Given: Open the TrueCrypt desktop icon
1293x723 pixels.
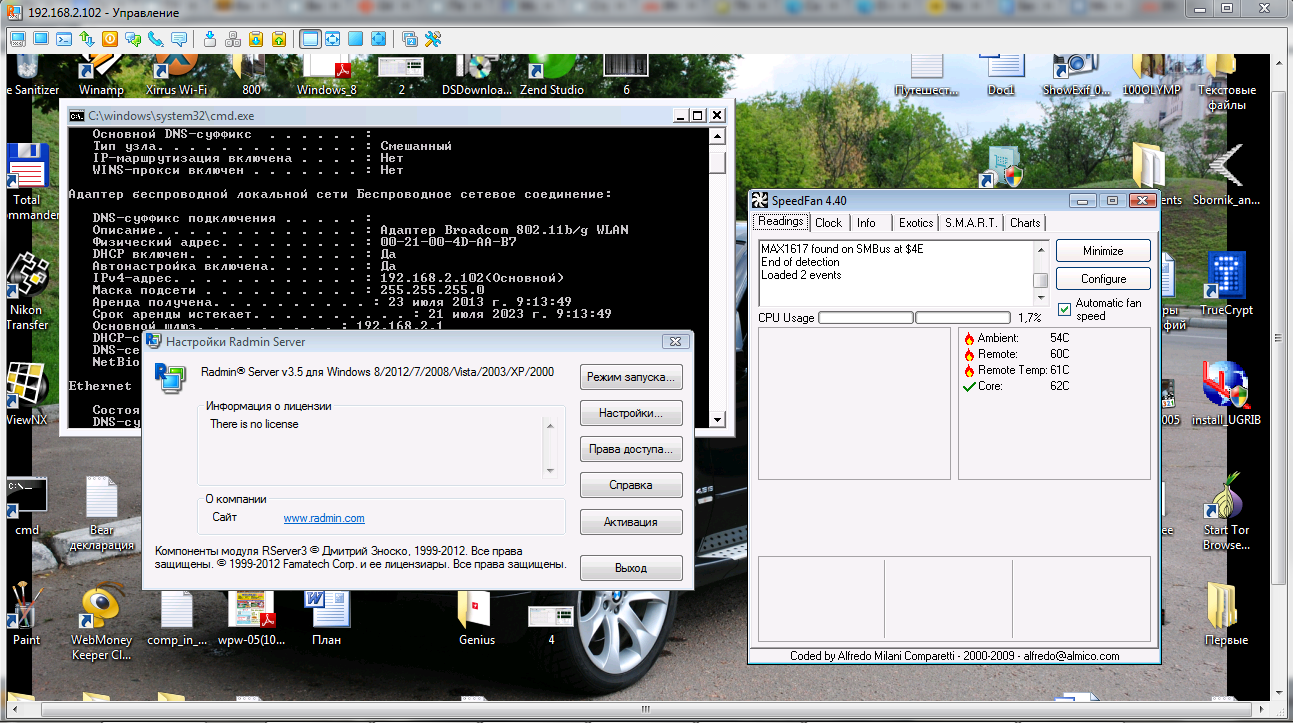Looking at the screenshot, I should [x=1226, y=282].
